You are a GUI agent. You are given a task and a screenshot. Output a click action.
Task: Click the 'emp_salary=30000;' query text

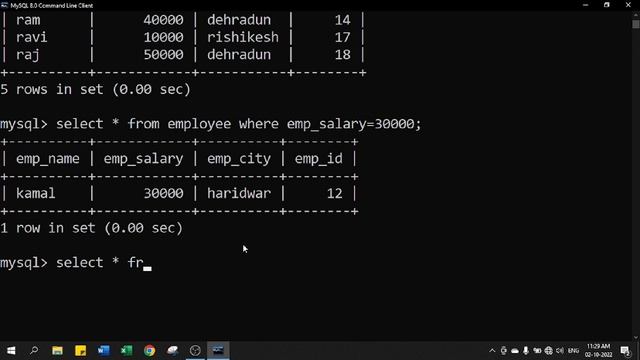[354, 124]
